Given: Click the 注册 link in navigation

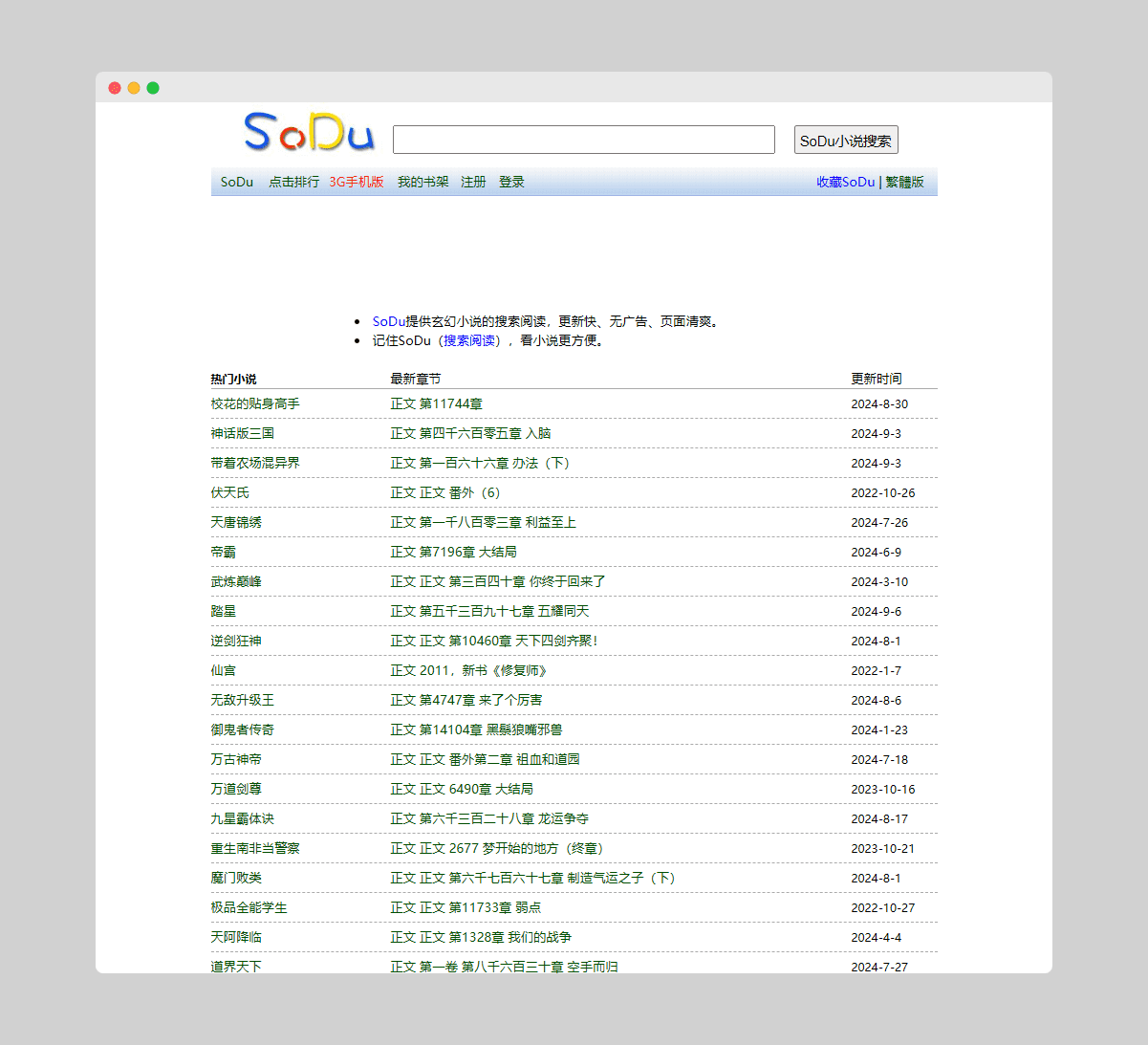Looking at the screenshot, I should (473, 182).
